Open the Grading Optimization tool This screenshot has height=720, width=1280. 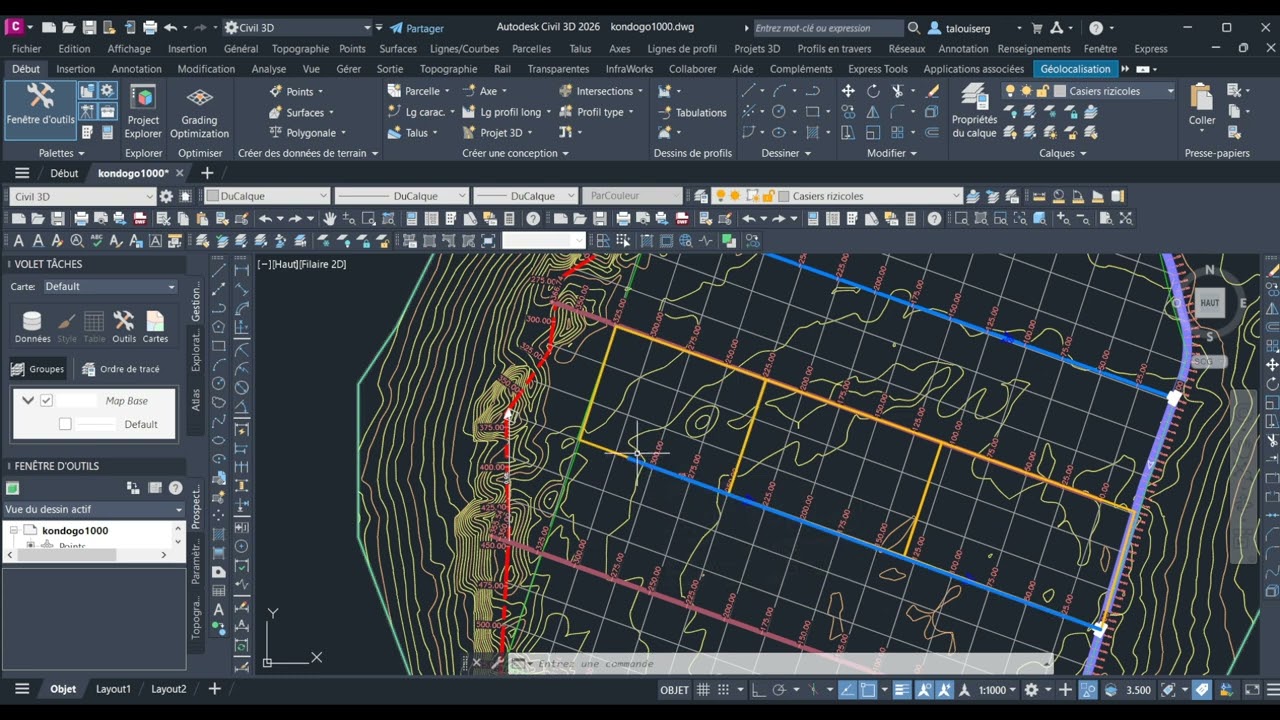click(199, 111)
